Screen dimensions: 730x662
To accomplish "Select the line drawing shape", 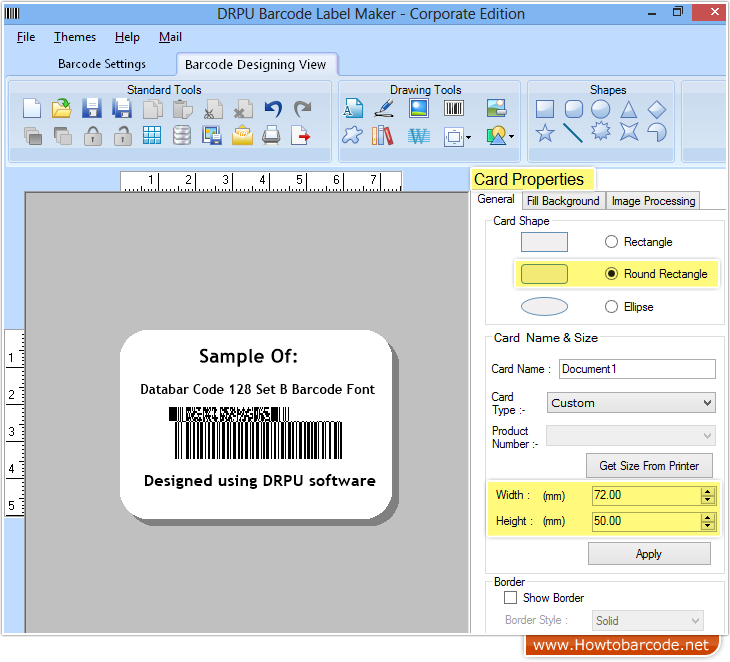I will [573, 133].
